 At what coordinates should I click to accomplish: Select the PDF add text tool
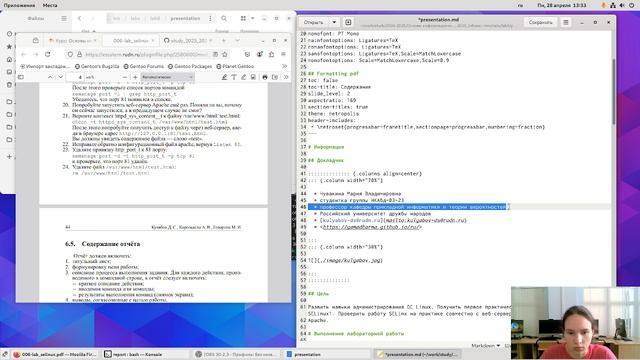(234, 77)
